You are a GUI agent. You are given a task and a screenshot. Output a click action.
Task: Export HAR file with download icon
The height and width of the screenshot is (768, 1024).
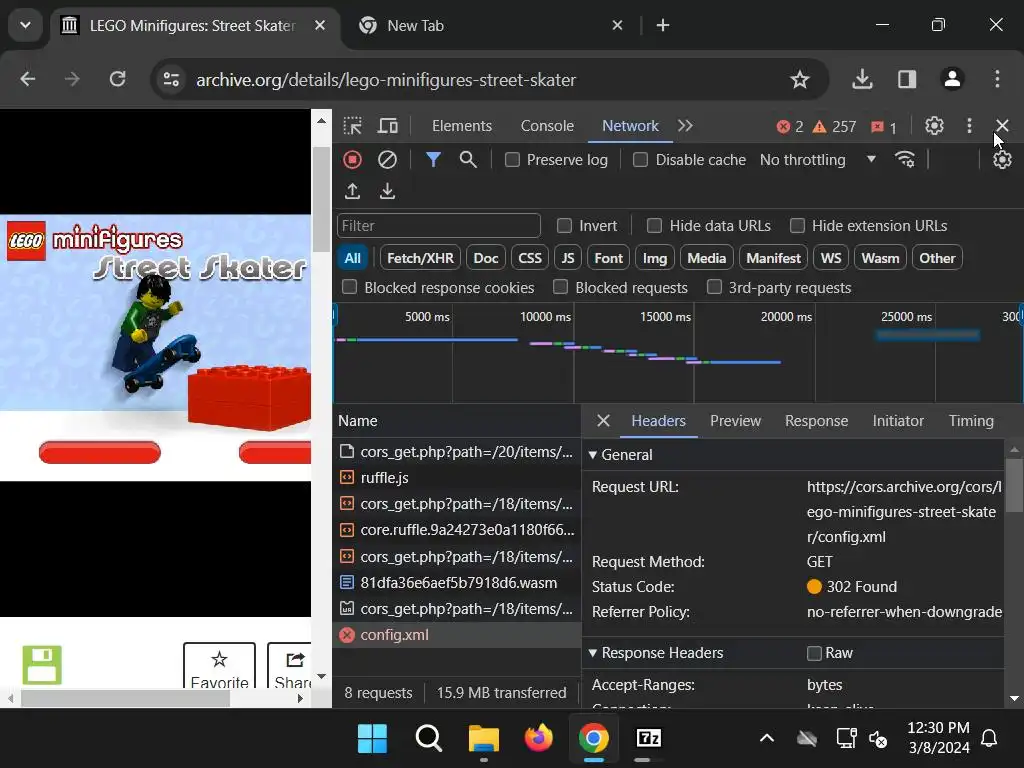click(387, 191)
